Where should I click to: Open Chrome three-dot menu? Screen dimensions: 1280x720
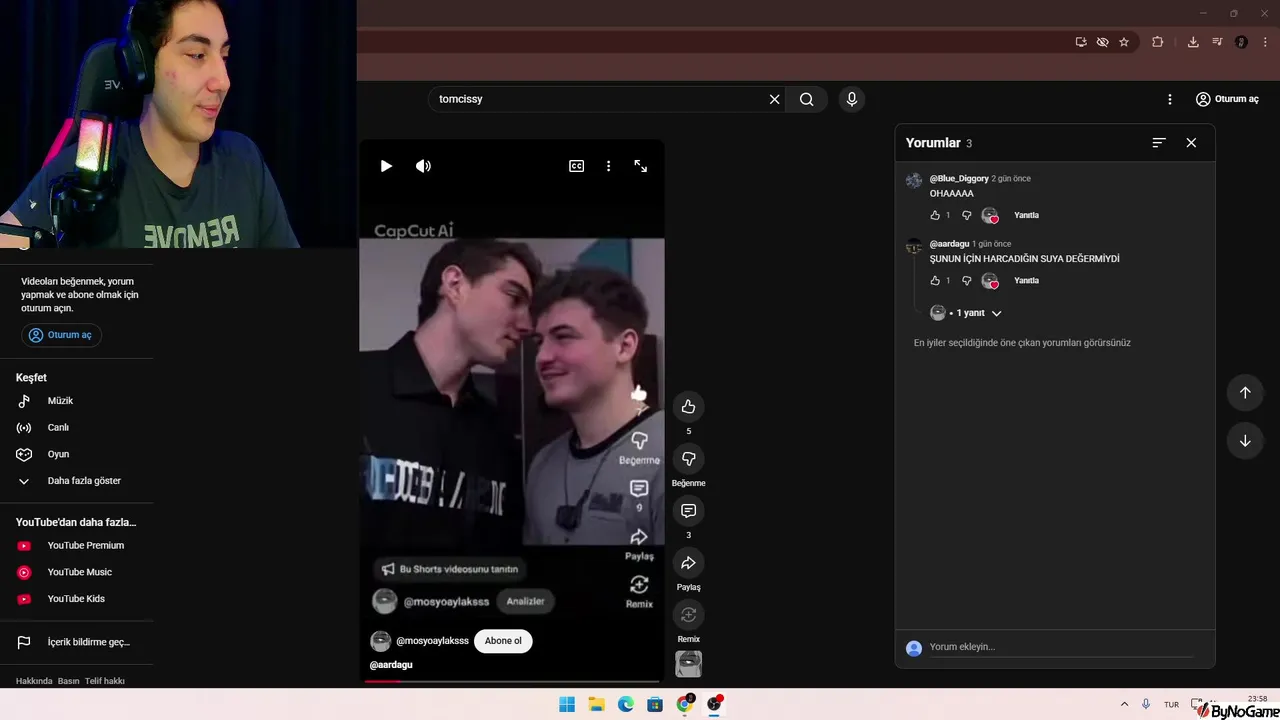1265,42
